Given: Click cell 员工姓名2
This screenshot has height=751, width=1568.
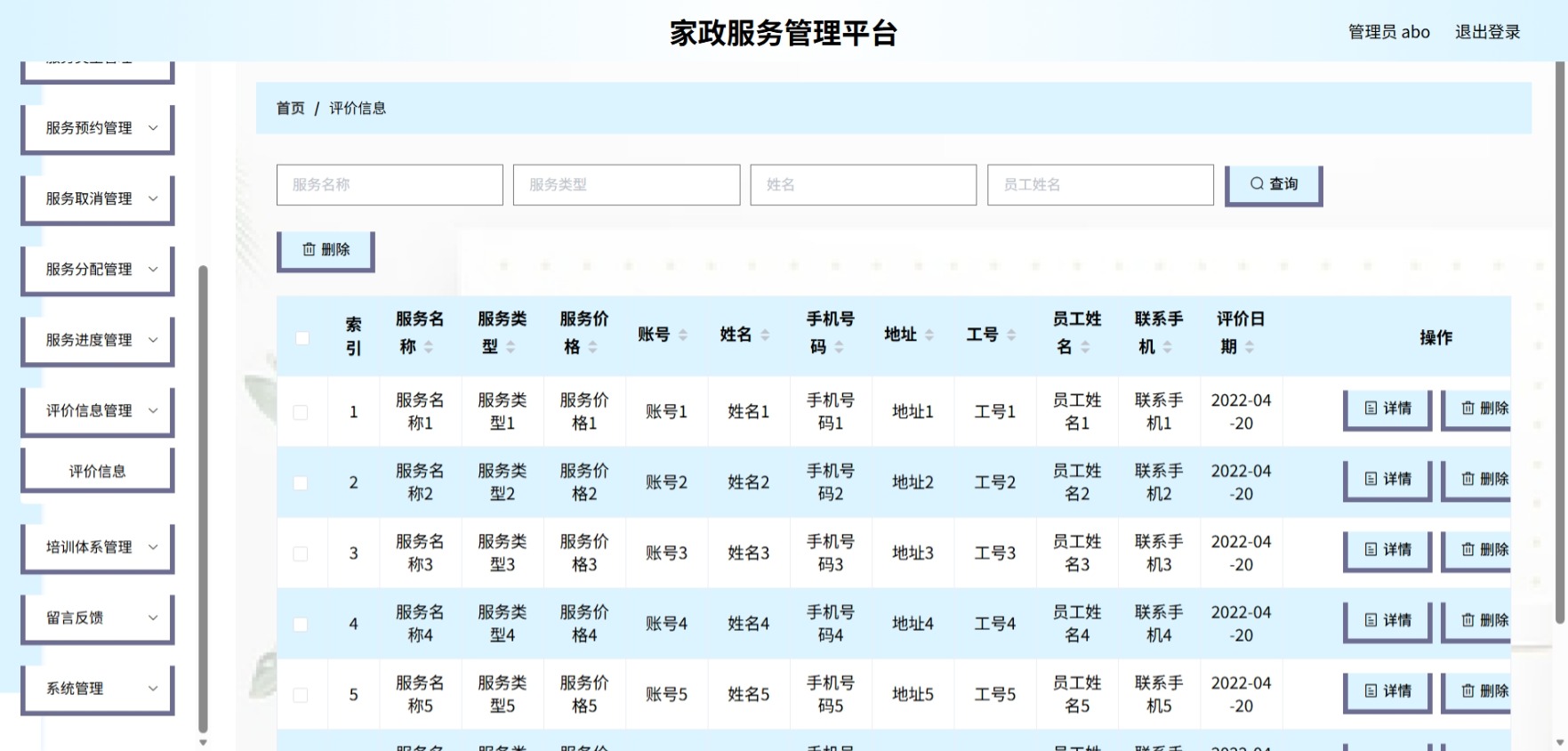Looking at the screenshot, I should point(1077,482).
